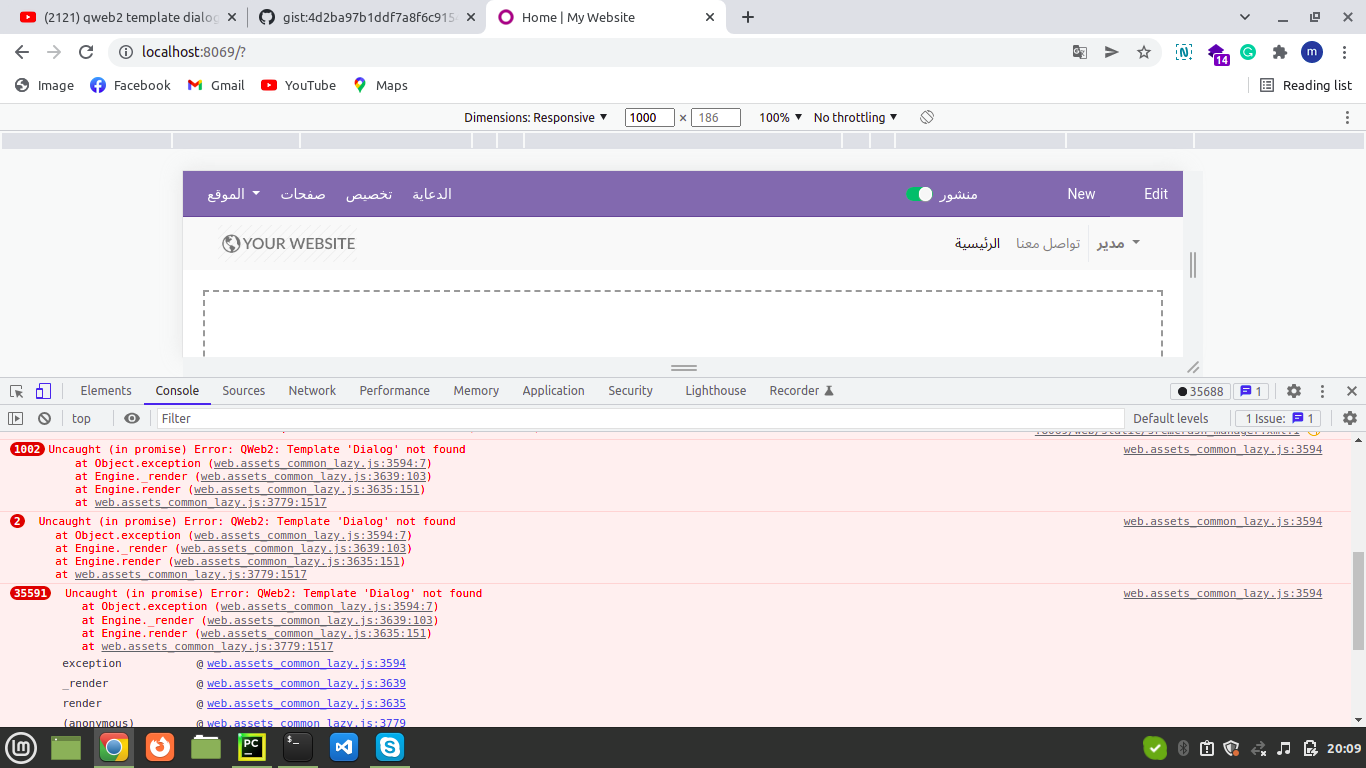Show the console sidebar with the panel toggle
This screenshot has width=1366, height=768.
[17, 417]
